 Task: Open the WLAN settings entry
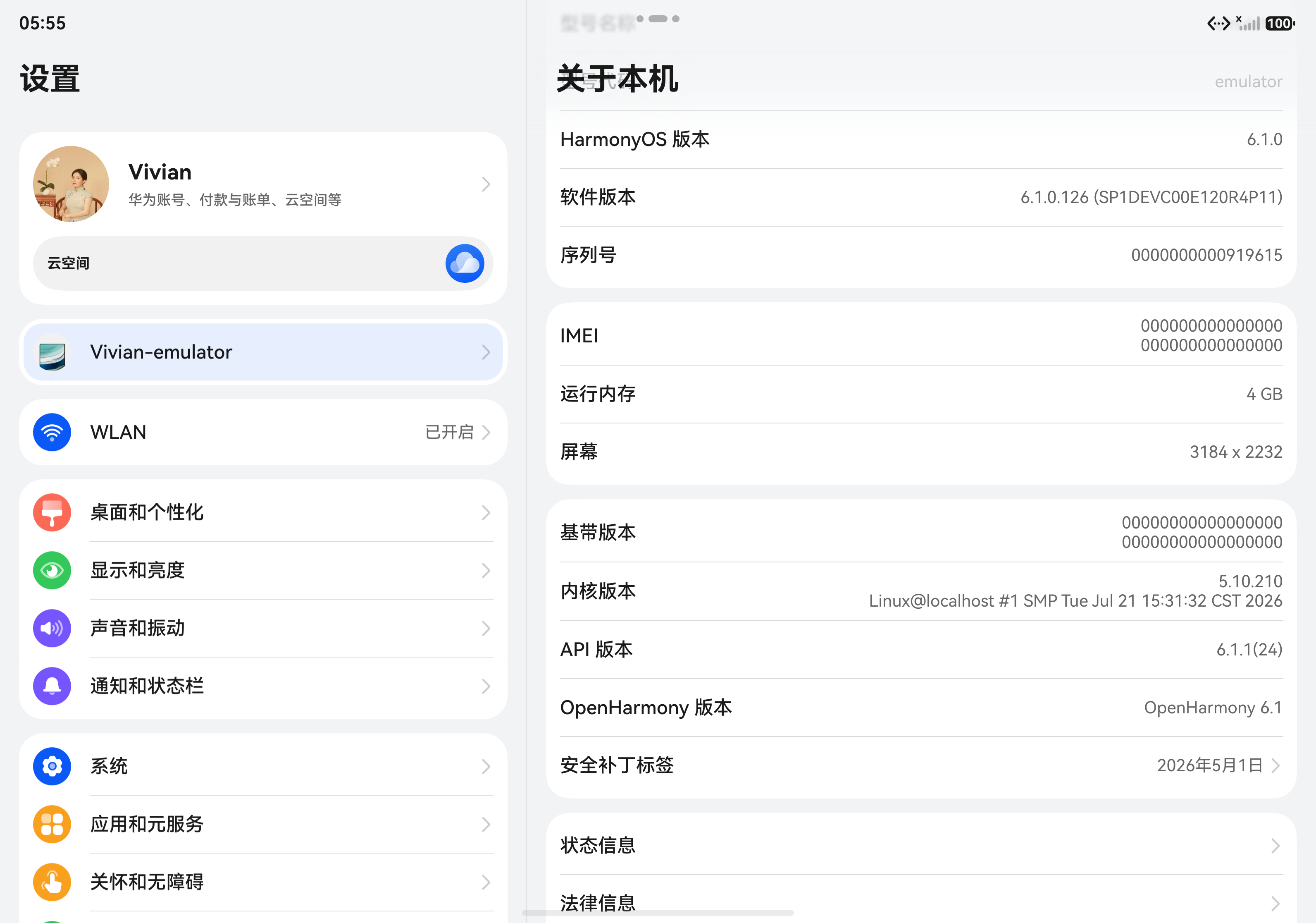coord(263,432)
